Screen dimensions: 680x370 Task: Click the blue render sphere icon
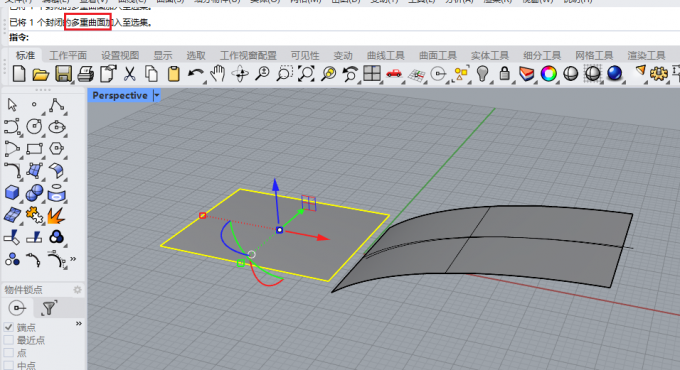coord(615,74)
